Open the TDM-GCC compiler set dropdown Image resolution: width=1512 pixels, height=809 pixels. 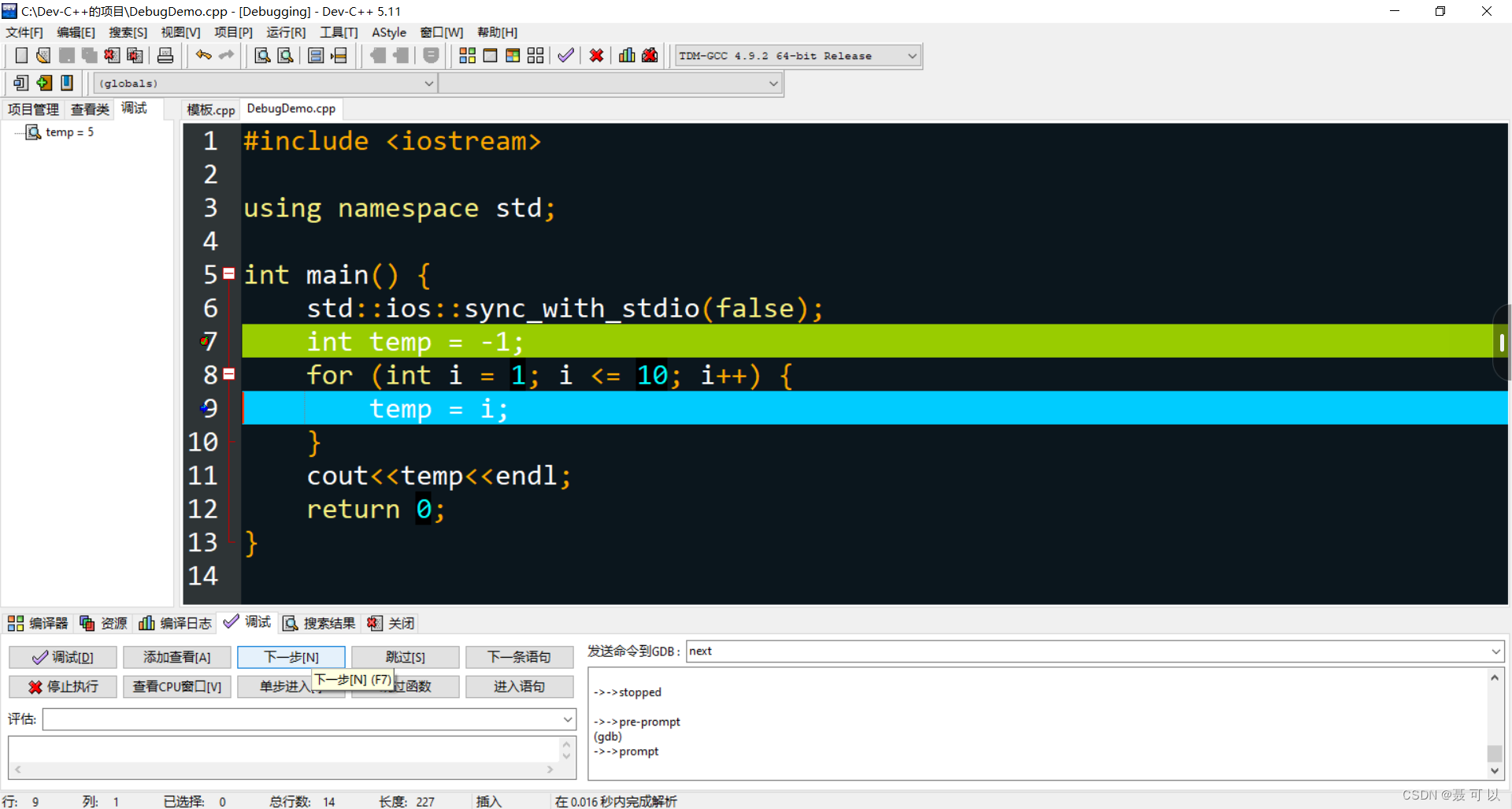(911, 55)
